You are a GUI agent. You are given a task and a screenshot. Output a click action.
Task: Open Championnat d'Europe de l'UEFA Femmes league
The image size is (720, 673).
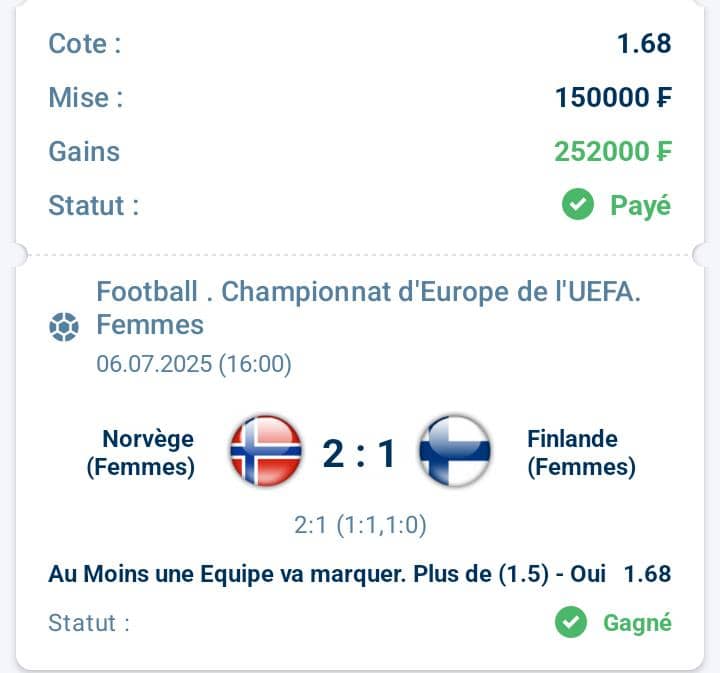(368, 308)
